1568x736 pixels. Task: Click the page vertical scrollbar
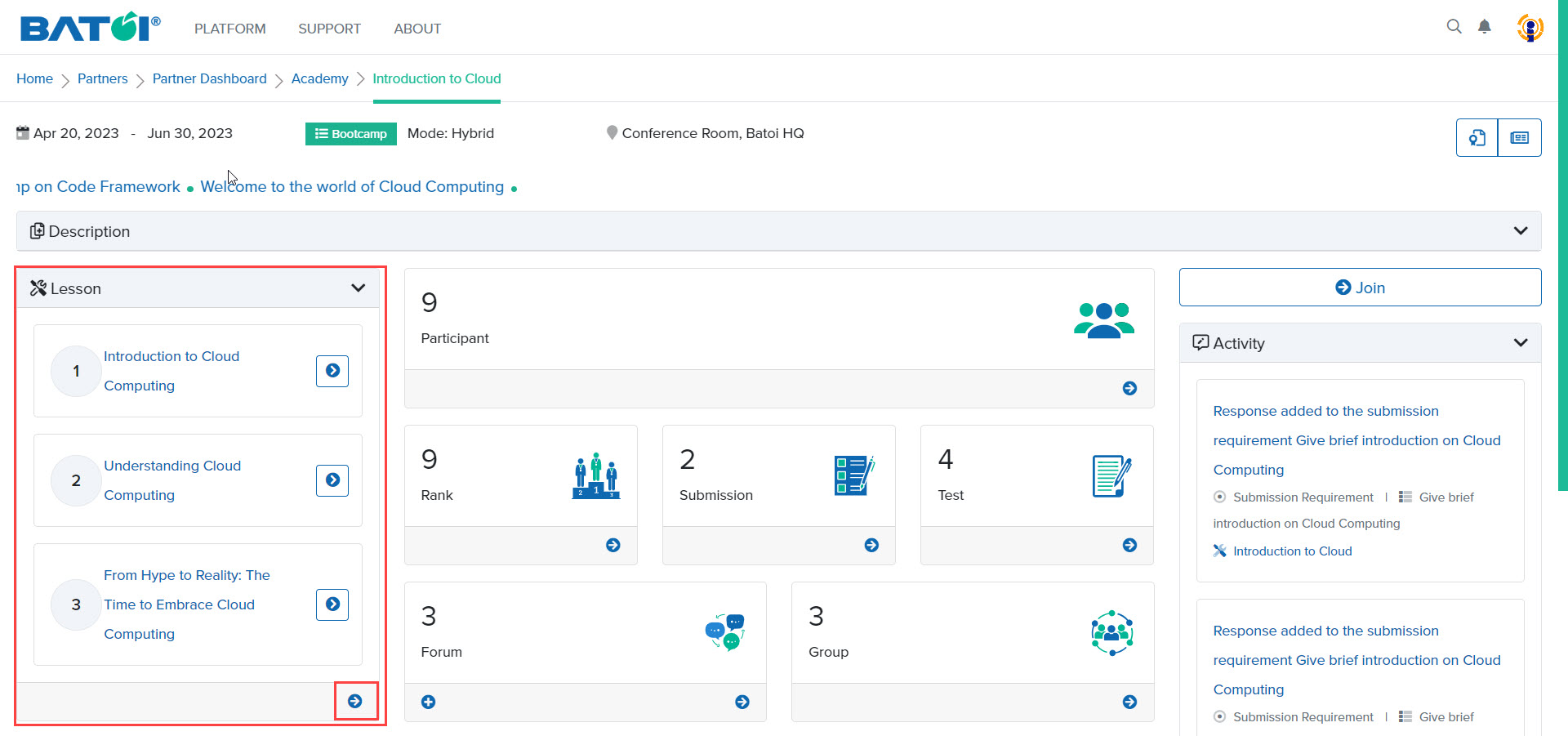(x=1563, y=245)
